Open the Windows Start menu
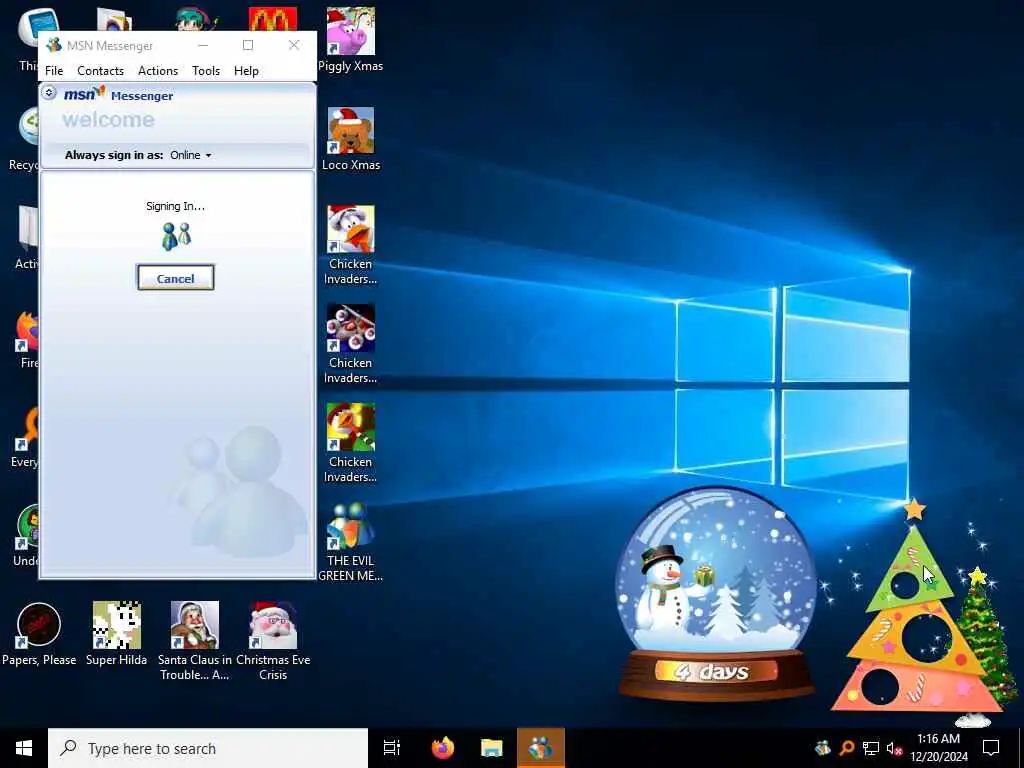Screen dimensions: 1024x768 pos(24,748)
